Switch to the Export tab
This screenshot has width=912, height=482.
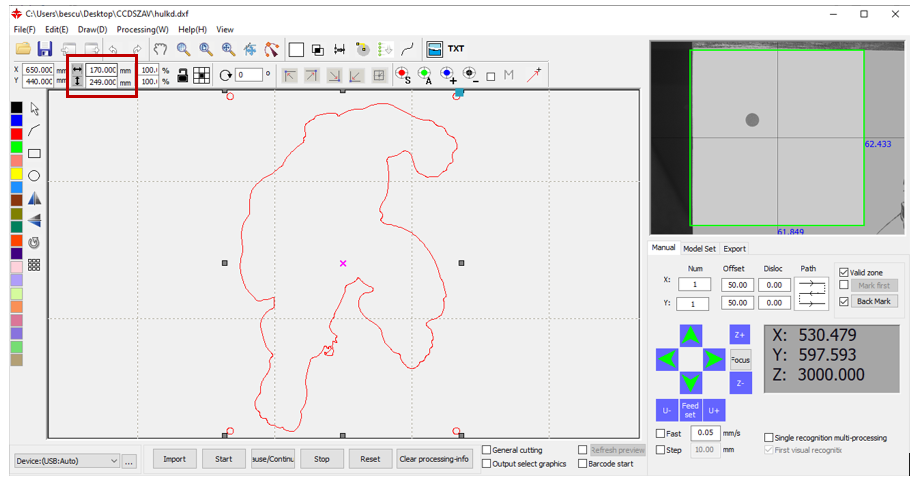[x=735, y=248]
